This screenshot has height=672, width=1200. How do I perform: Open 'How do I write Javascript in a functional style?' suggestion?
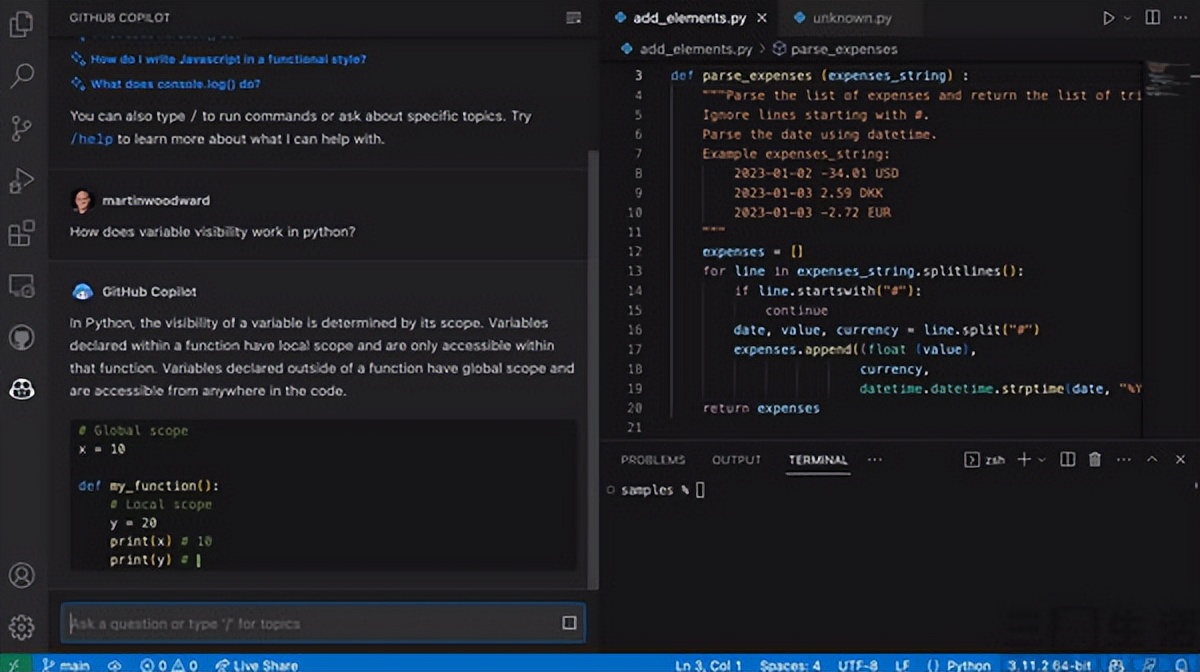point(228,59)
